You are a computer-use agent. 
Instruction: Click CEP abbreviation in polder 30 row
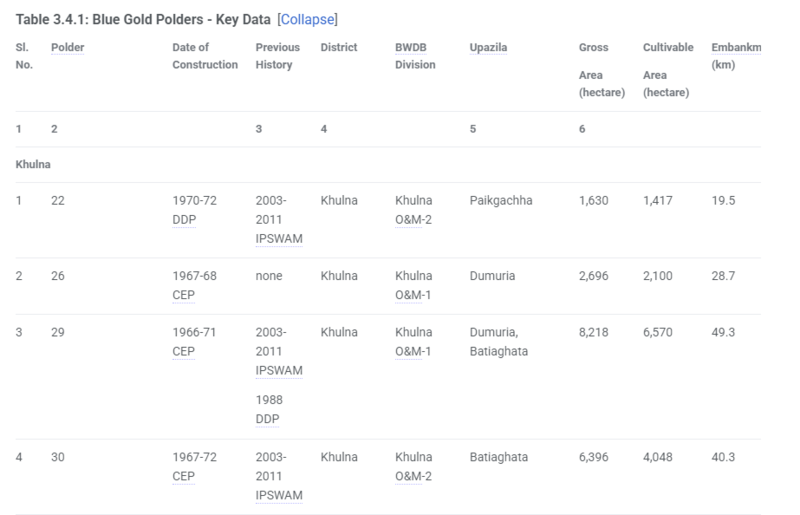click(184, 476)
